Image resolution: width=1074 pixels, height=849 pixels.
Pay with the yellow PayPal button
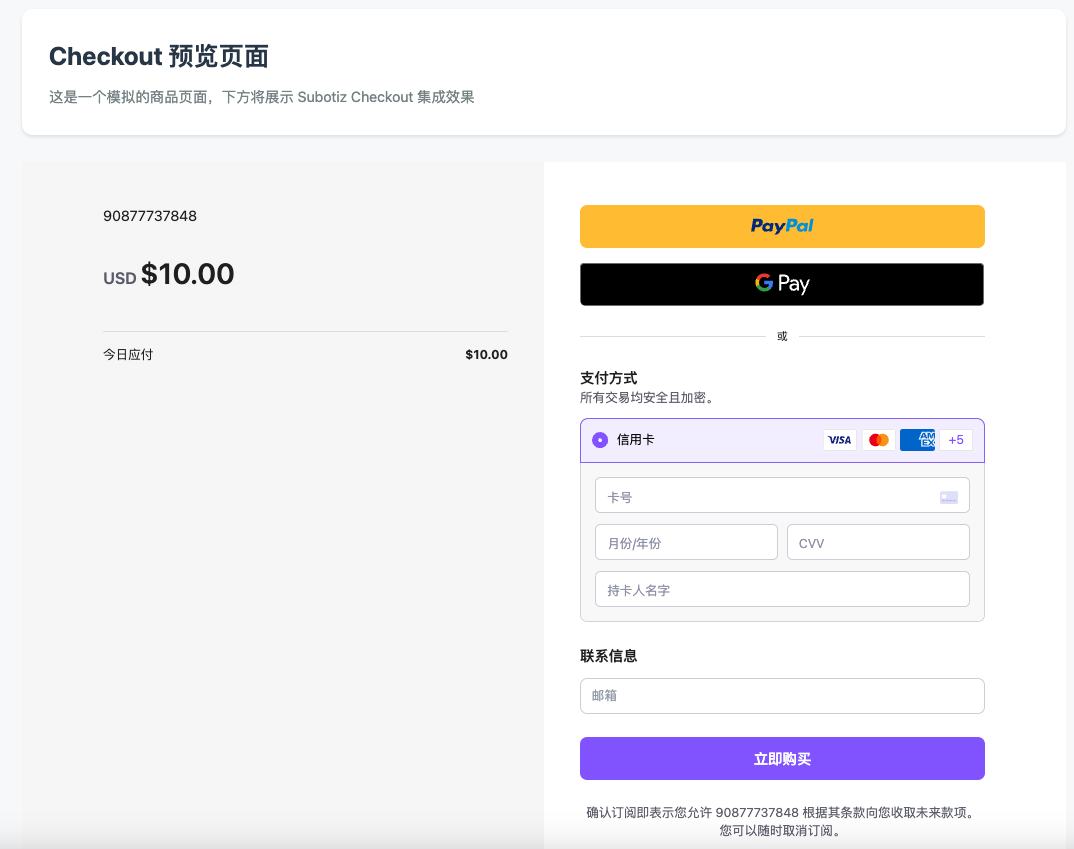[x=782, y=226]
